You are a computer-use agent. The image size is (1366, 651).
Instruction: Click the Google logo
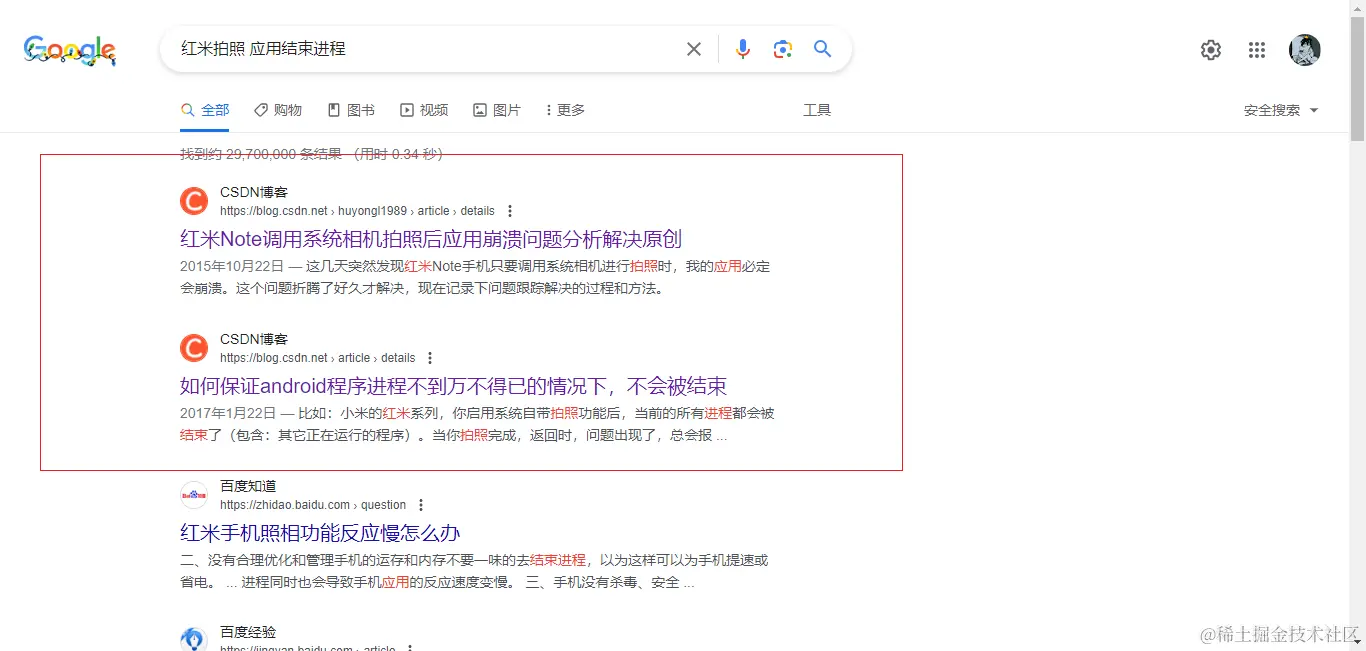point(70,50)
